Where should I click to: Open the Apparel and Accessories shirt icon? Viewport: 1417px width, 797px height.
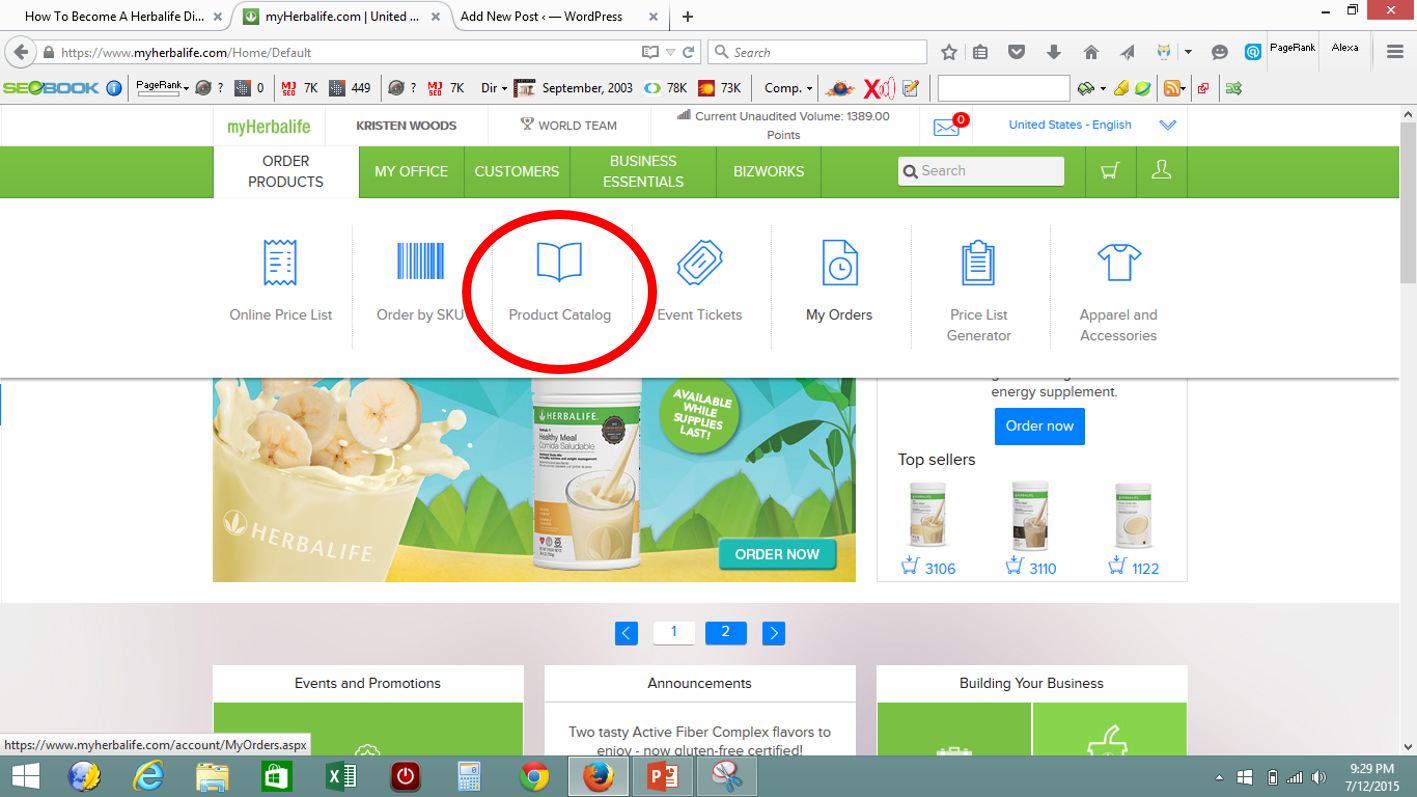(1118, 262)
